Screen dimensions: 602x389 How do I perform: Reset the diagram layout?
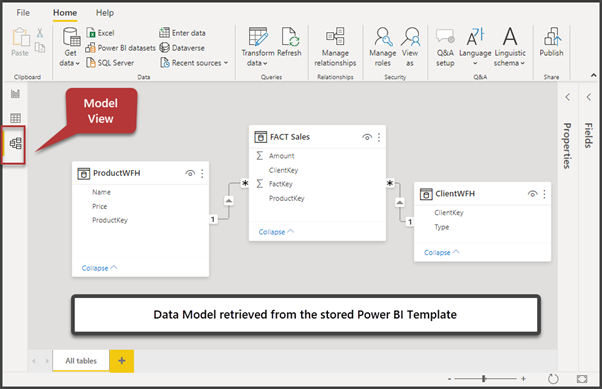point(553,379)
